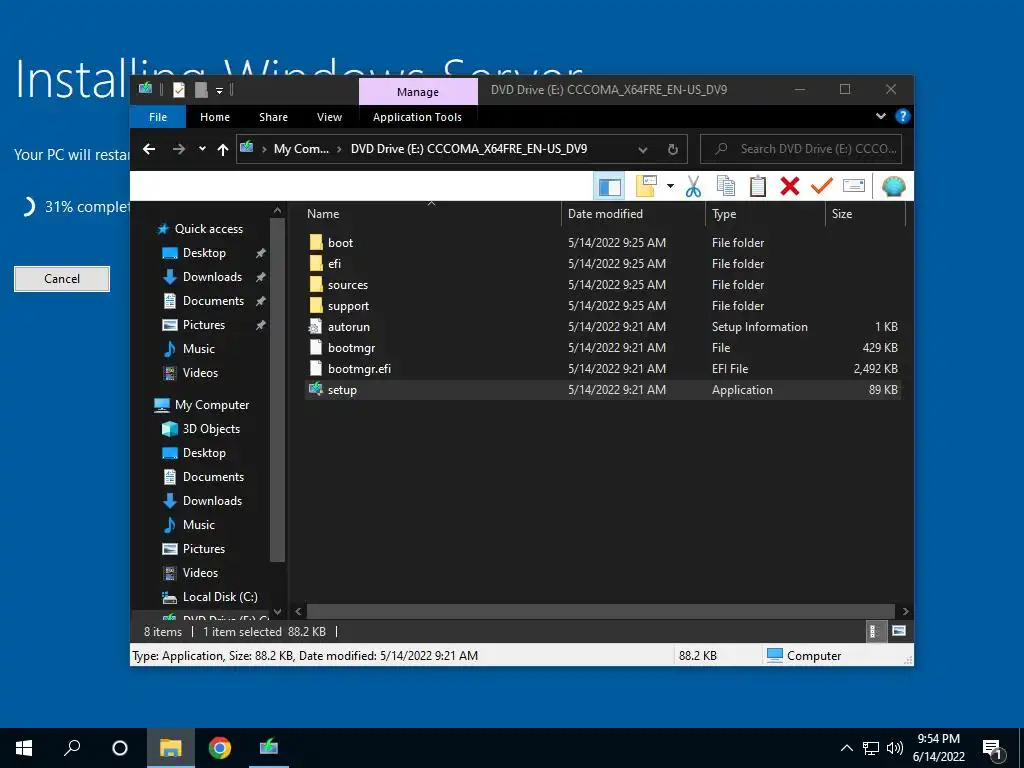This screenshot has width=1024, height=768.
Task: Switch to Details view status bar icon
Action: click(x=874, y=632)
